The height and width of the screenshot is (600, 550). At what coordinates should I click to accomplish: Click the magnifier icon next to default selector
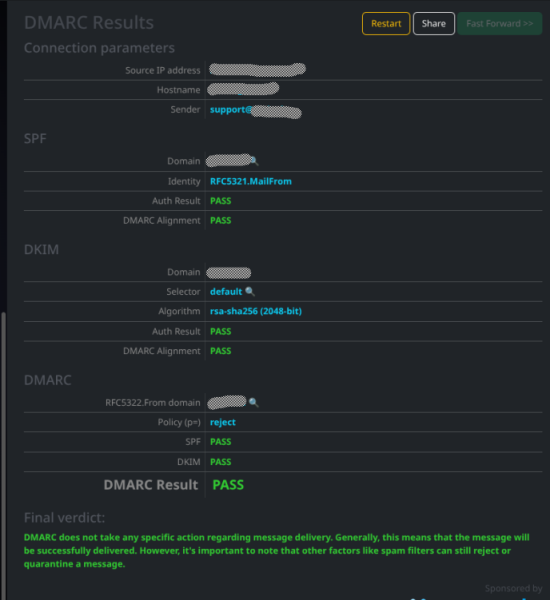[x=250, y=292]
